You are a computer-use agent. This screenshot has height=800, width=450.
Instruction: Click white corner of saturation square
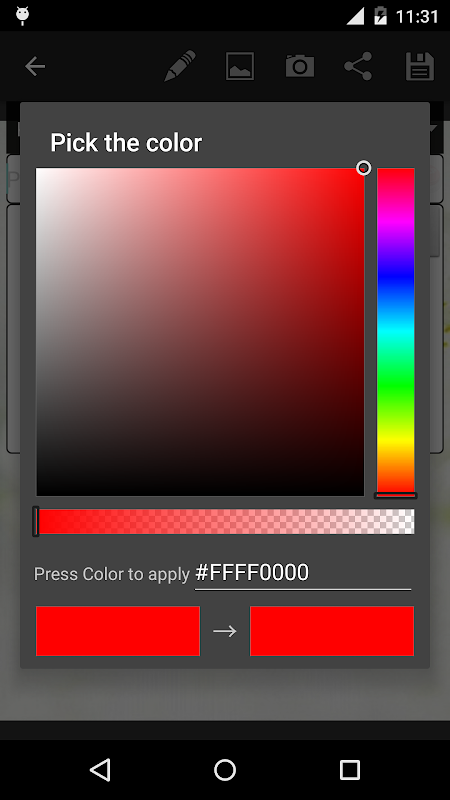[x=40, y=172]
